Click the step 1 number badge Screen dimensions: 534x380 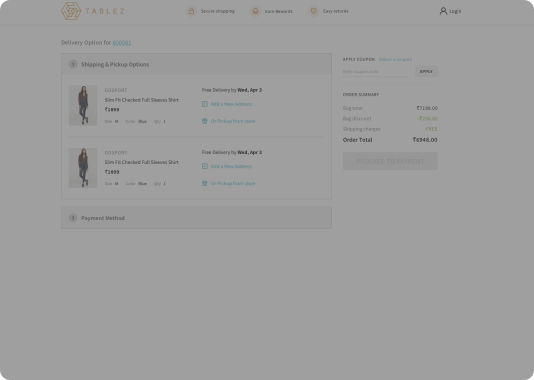[x=73, y=64]
